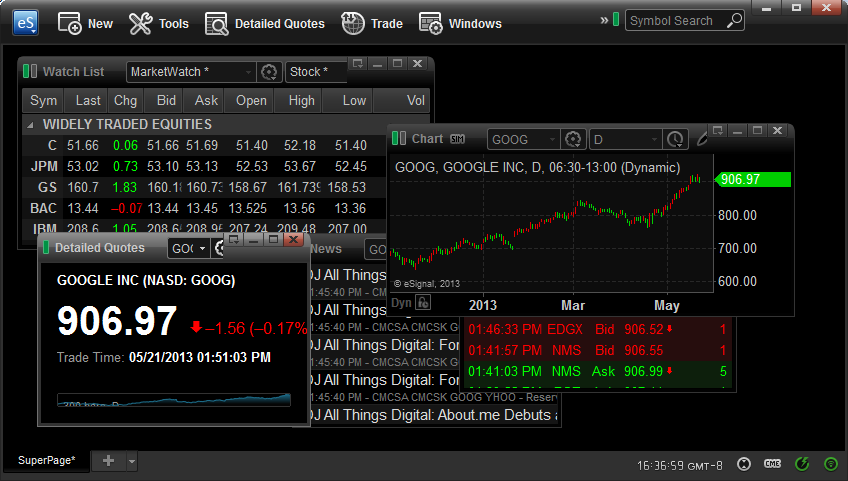Click the CME status bar icon
The image size is (848, 481).
coord(772,464)
